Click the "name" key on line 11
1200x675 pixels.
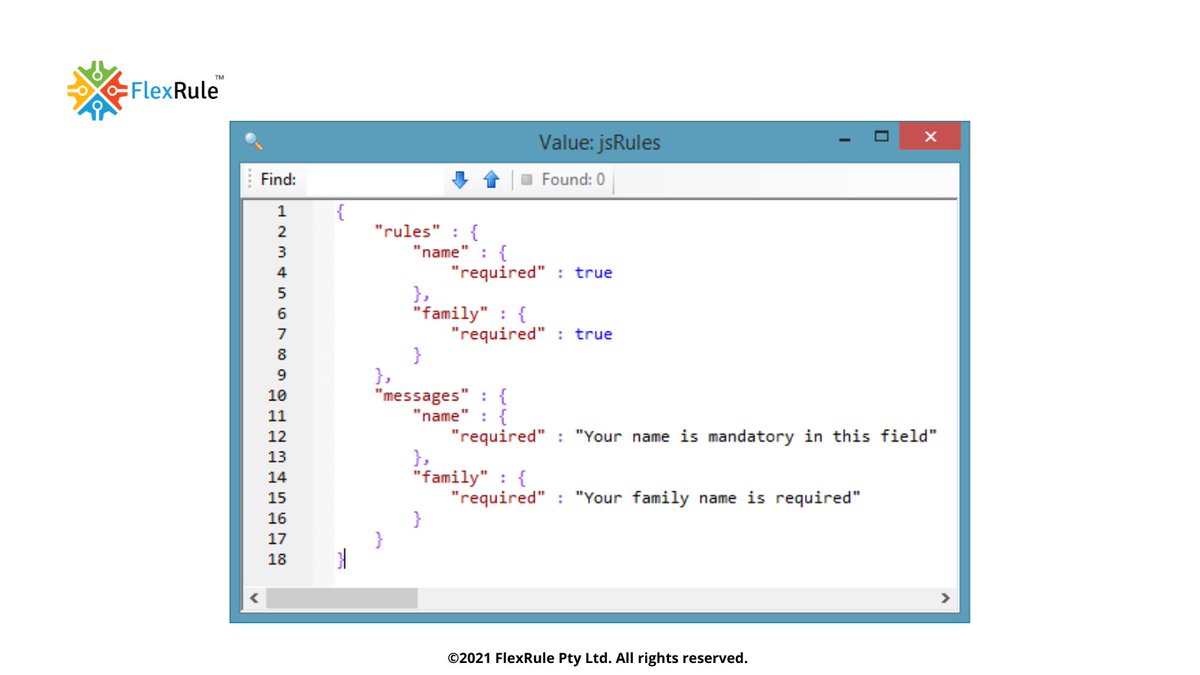pyautogui.click(x=441, y=416)
